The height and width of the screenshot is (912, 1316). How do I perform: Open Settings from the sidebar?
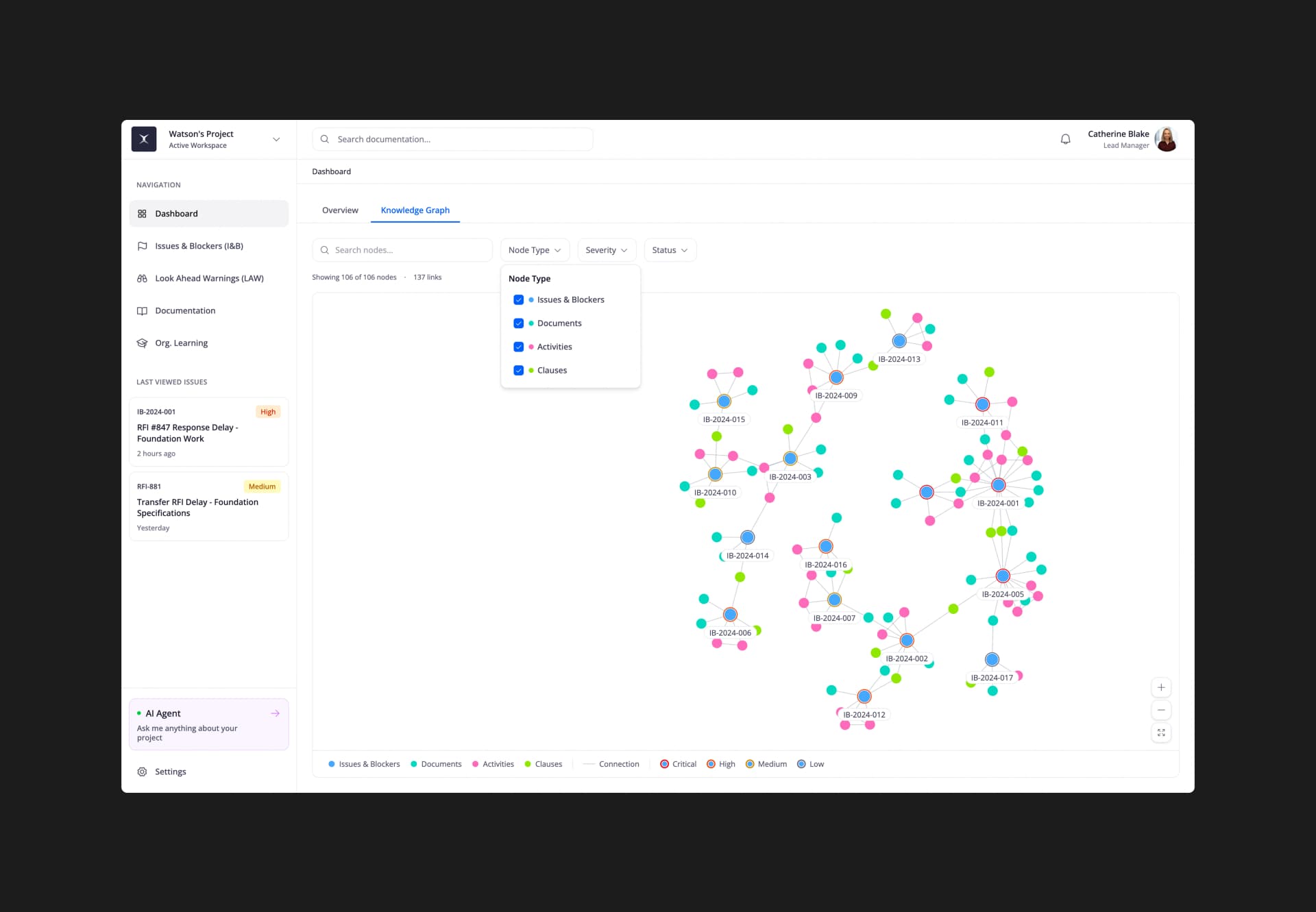pos(208,772)
